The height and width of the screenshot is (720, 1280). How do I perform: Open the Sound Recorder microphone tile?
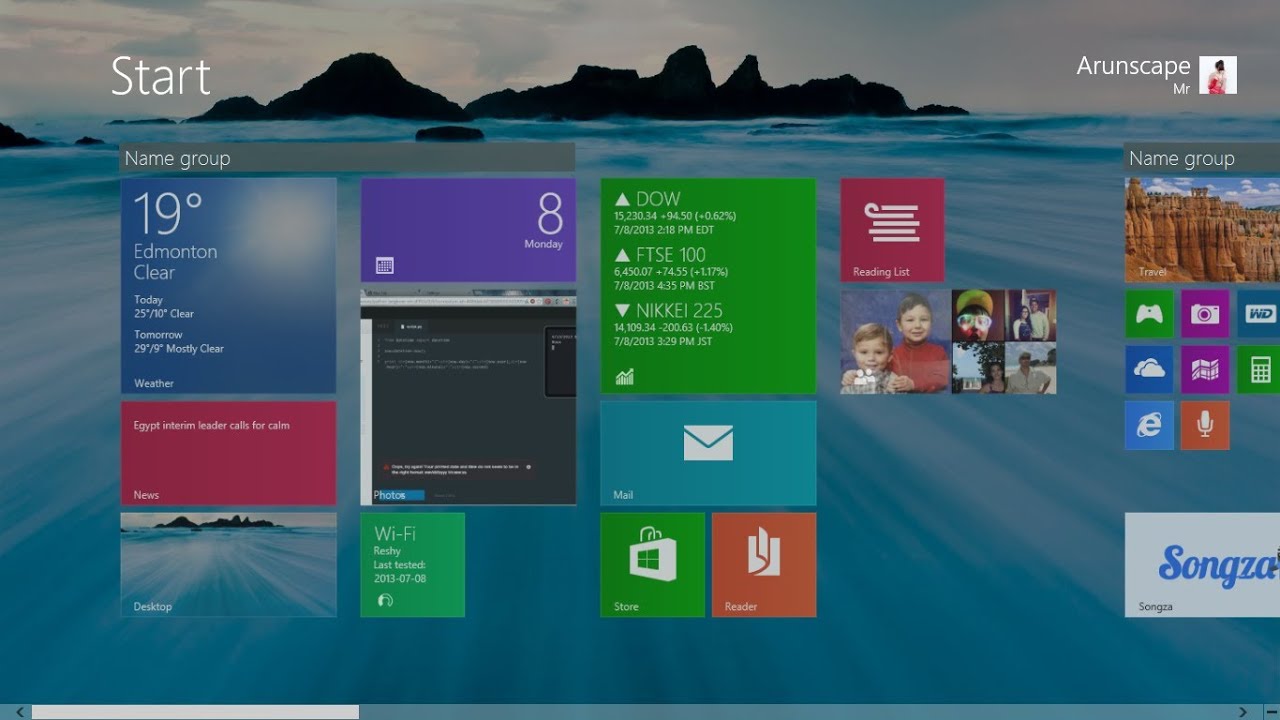click(1205, 426)
